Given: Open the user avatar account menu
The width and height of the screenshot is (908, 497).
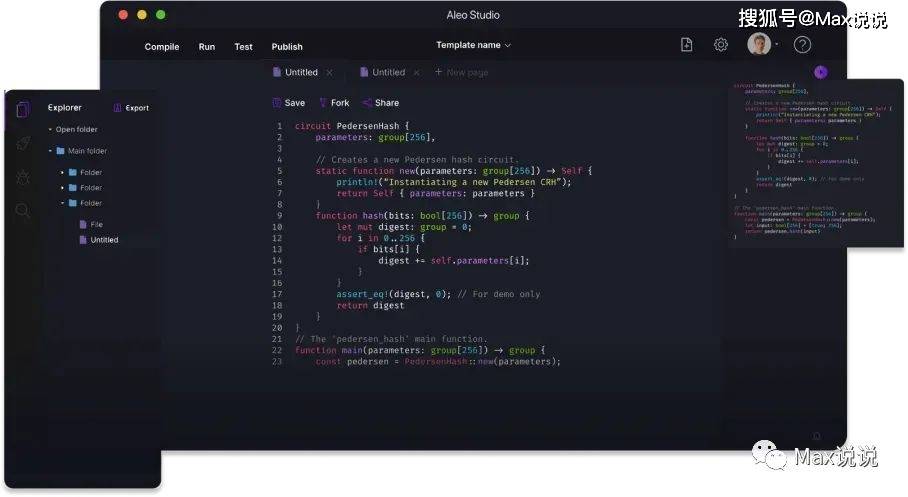Looking at the screenshot, I should point(763,45).
